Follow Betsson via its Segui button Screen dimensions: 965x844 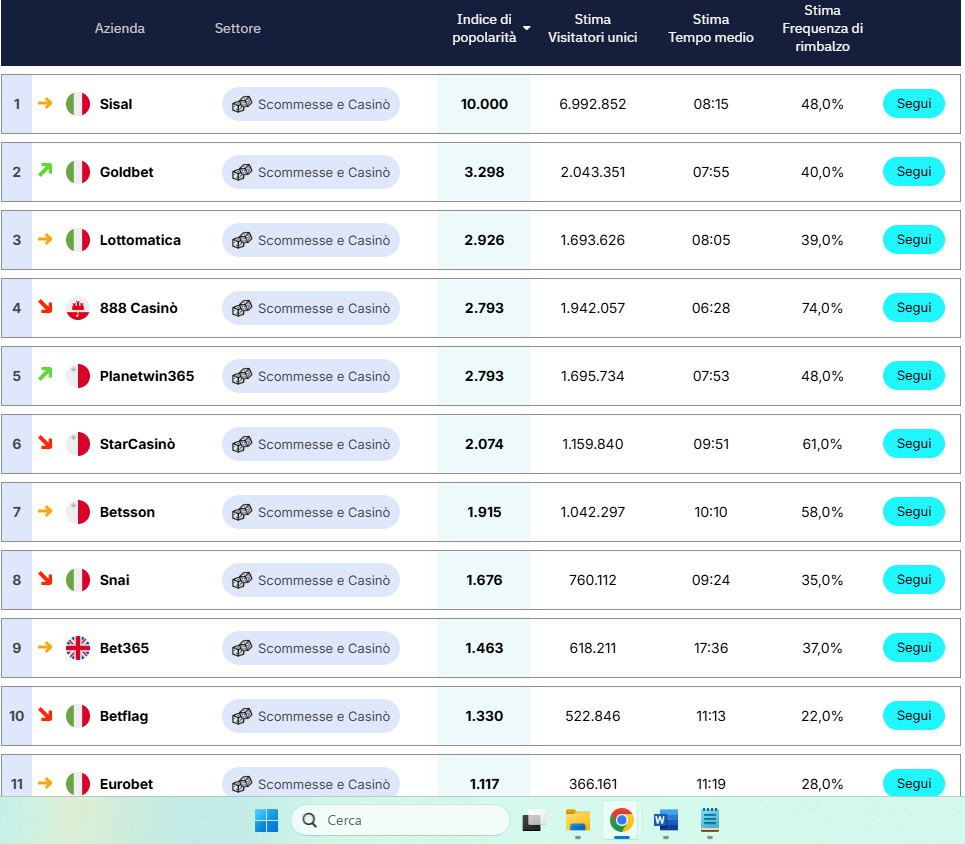tap(914, 512)
